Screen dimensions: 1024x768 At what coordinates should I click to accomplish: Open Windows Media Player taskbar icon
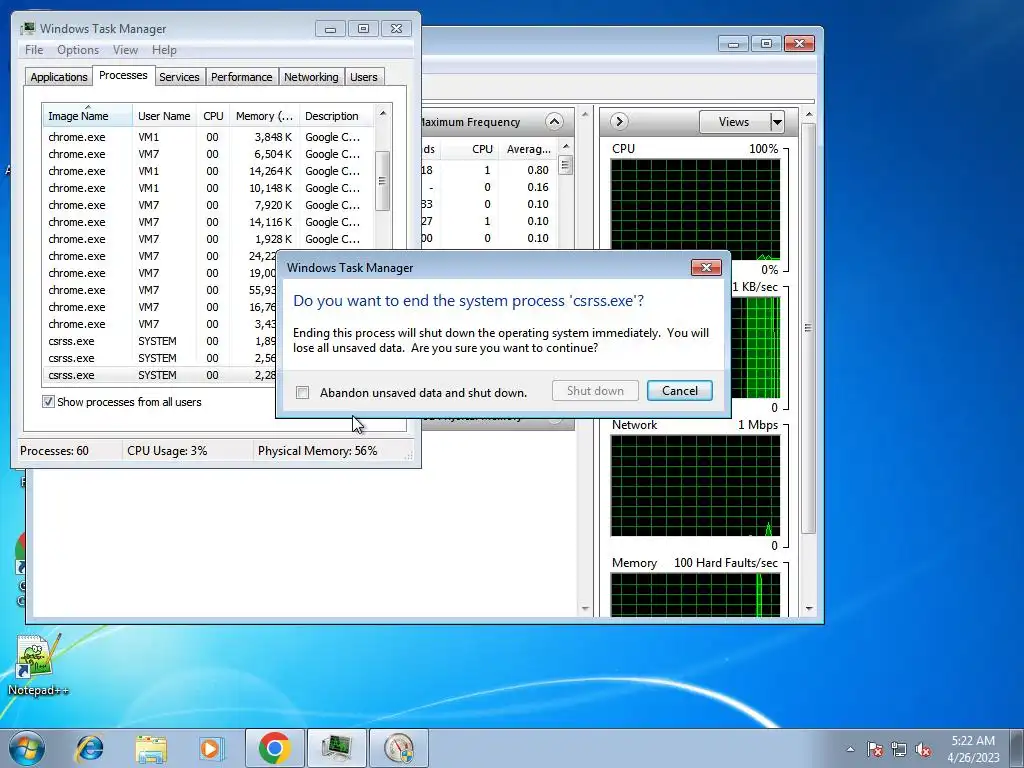tap(212, 748)
